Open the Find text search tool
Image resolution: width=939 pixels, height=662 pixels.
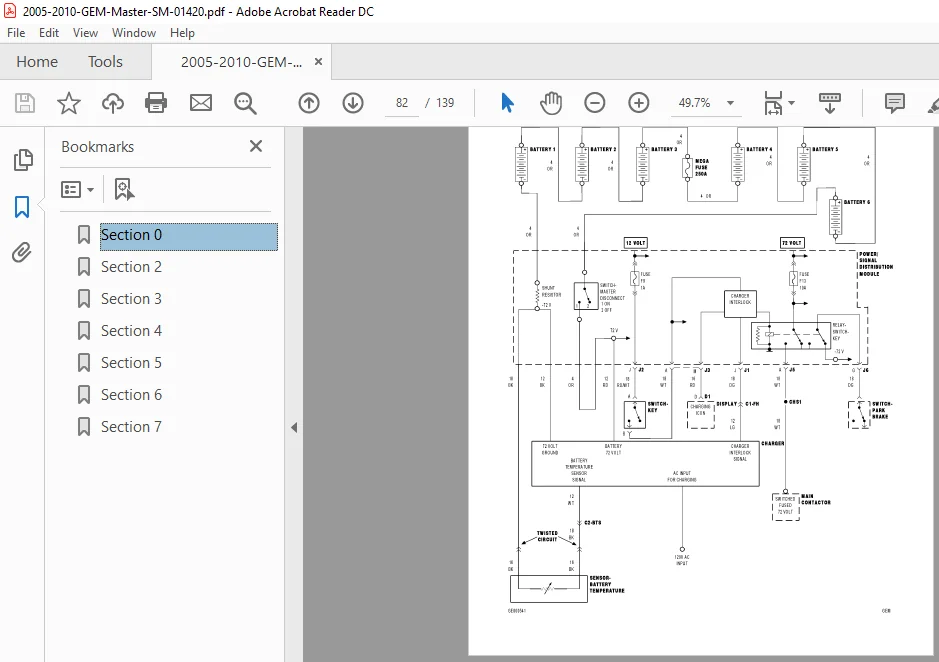[245, 103]
